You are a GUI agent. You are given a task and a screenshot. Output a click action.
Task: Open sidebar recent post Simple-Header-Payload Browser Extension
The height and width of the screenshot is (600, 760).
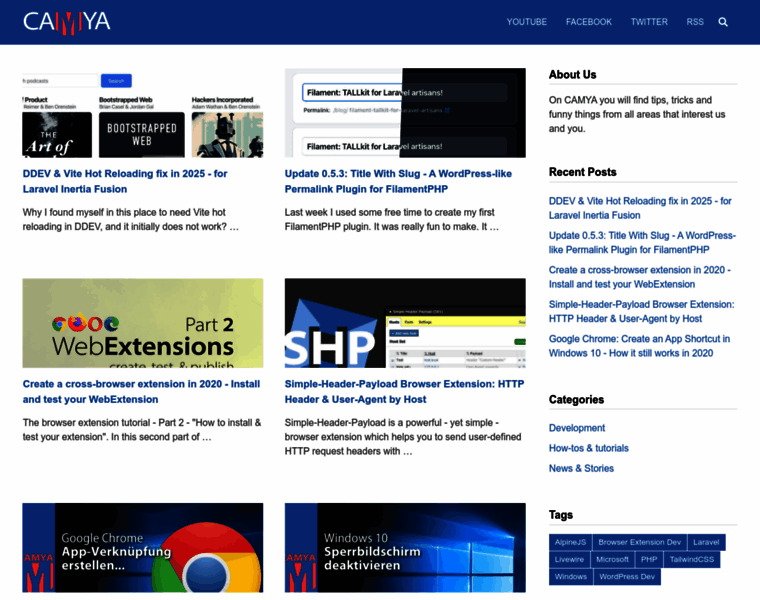[x=641, y=311]
